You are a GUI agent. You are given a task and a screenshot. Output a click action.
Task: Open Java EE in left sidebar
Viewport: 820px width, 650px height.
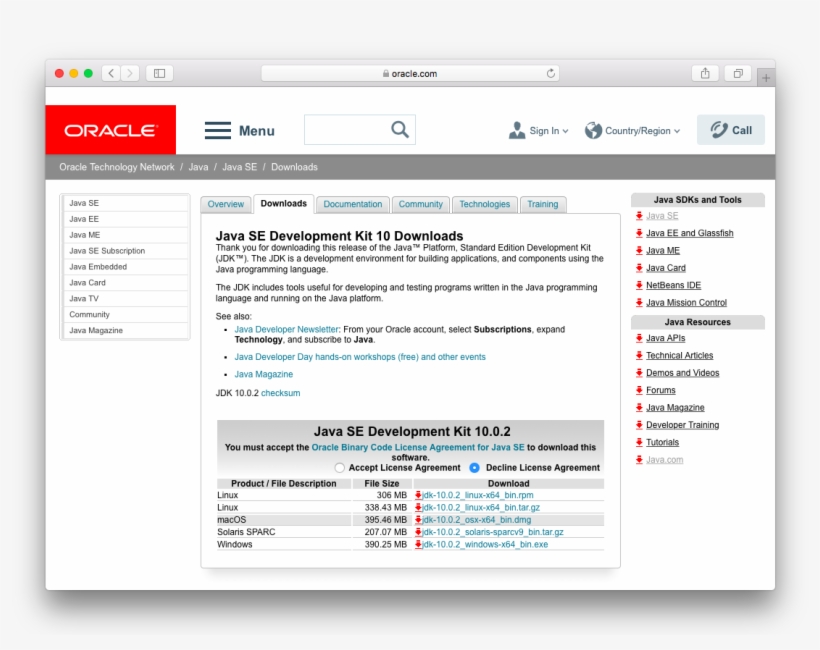(125, 219)
